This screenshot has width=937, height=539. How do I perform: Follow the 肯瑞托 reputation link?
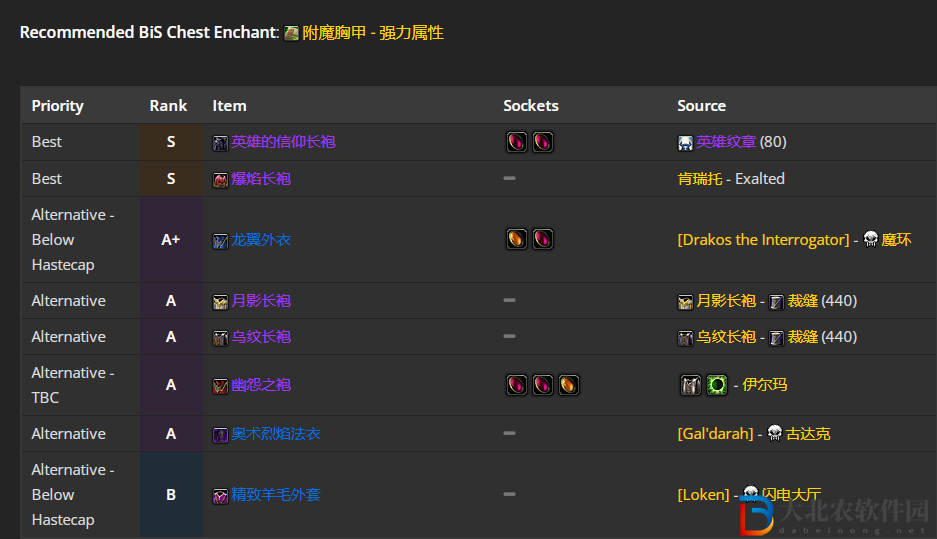coord(700,179)
